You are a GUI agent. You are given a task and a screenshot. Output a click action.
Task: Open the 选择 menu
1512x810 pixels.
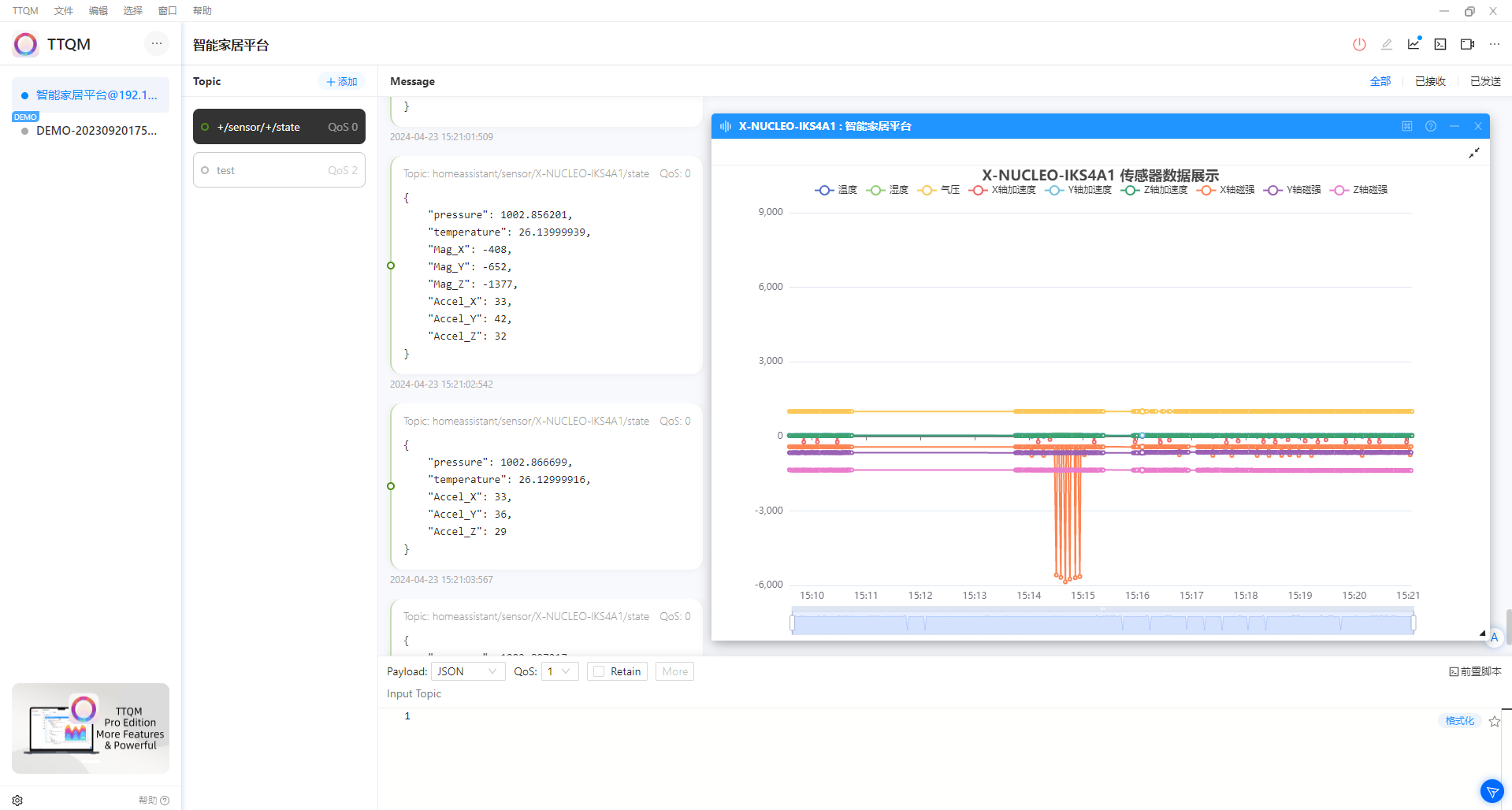pyautogui.click(x=133, y=10)
